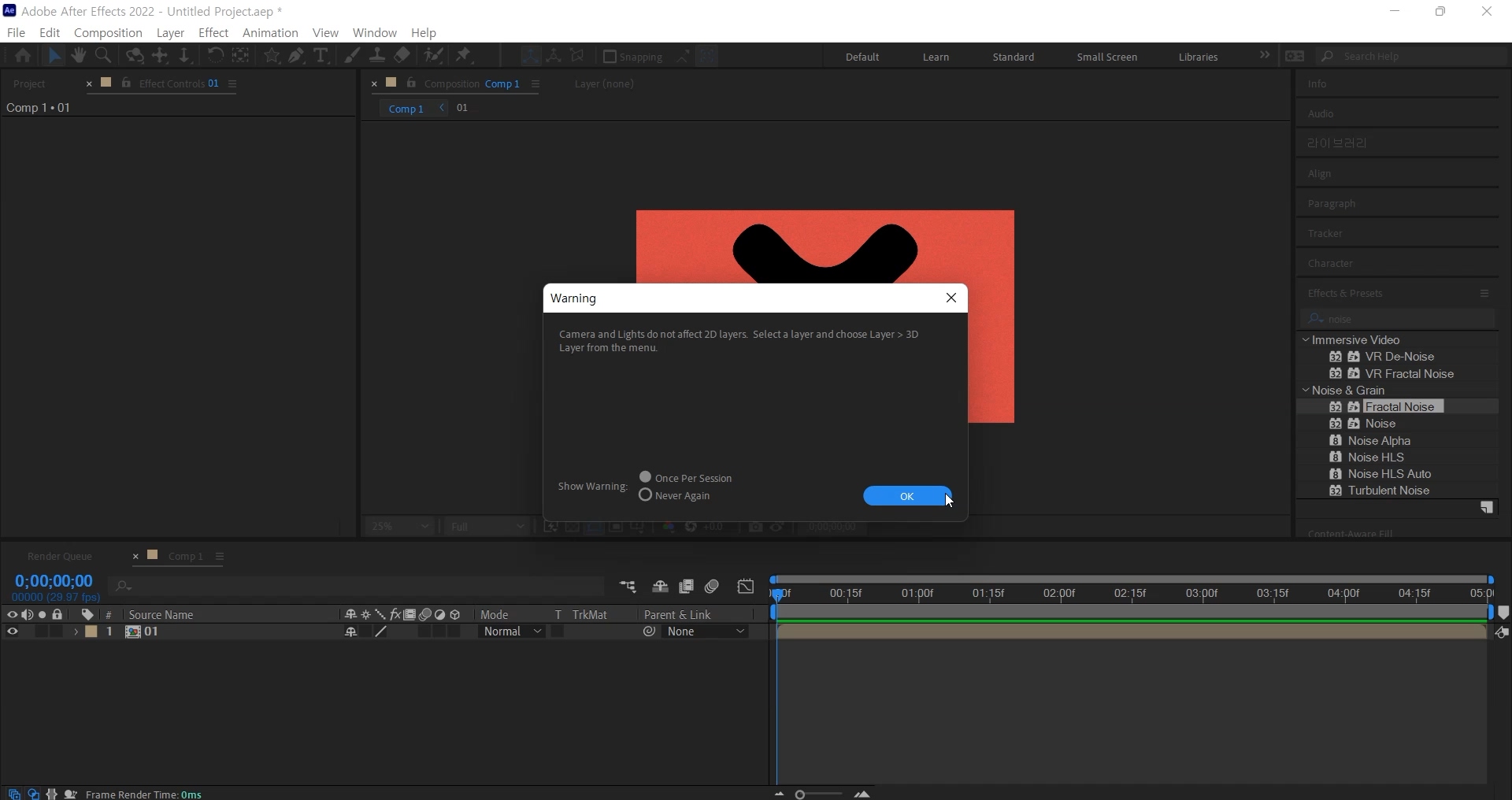The height and width of the screenshot is (800, 1512).
Task: Toggle the quality switch for layer 01
Action: (381, 632)
